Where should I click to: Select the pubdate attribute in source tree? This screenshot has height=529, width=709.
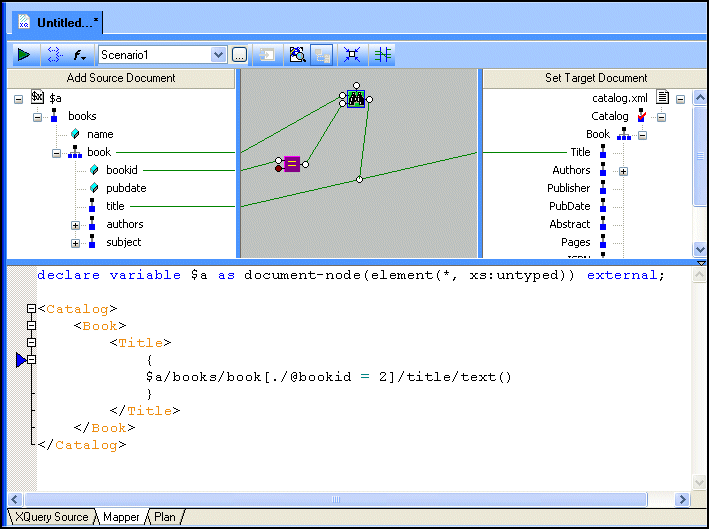pyautogui.click(x=126, y=188)
